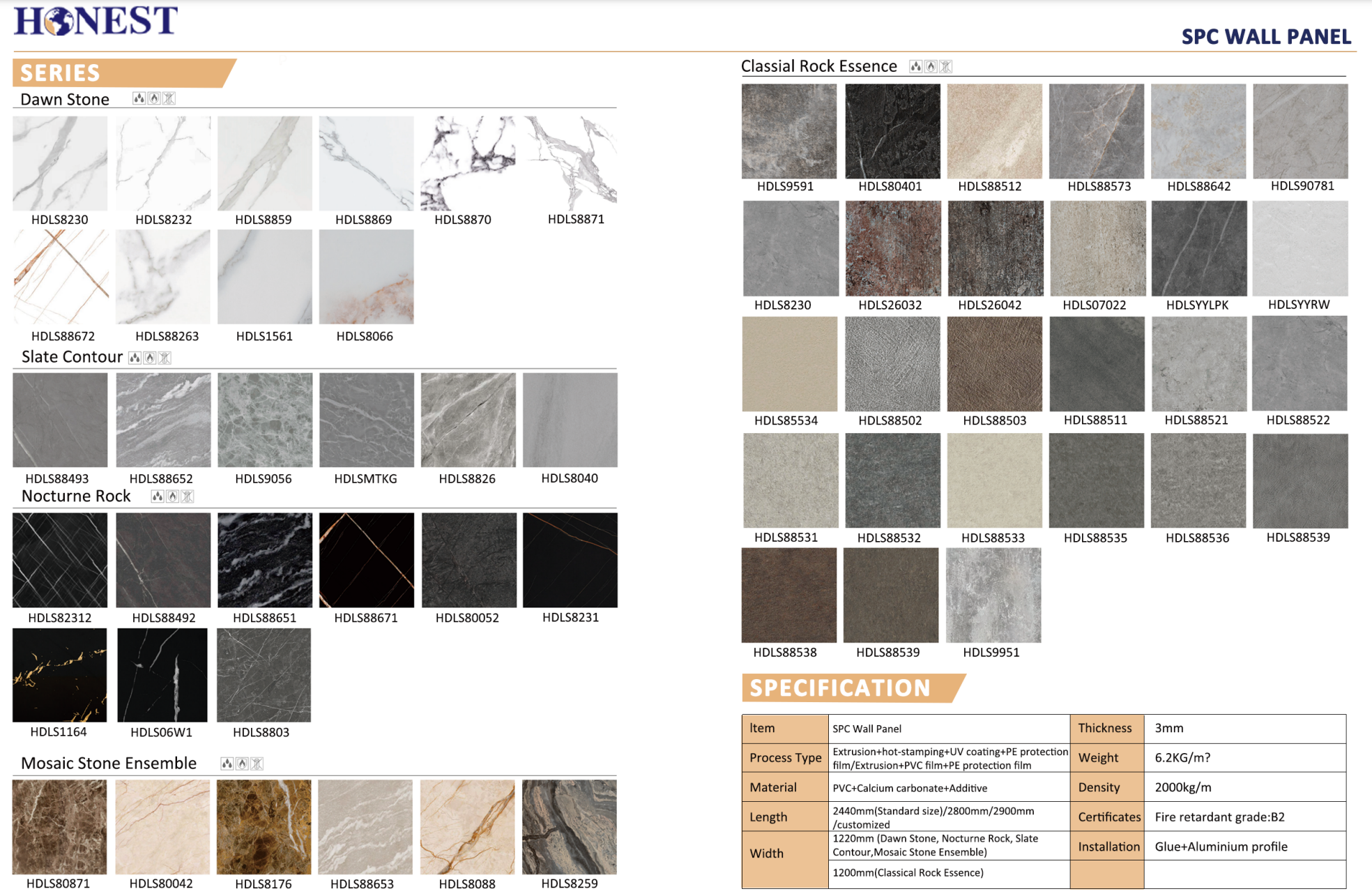Viewport: 1372px width, 896px height.
Task: Click anti-insect icon beside Mosaic Stone Ensemble
Action: pyautogui.click(x=257, y=764)
